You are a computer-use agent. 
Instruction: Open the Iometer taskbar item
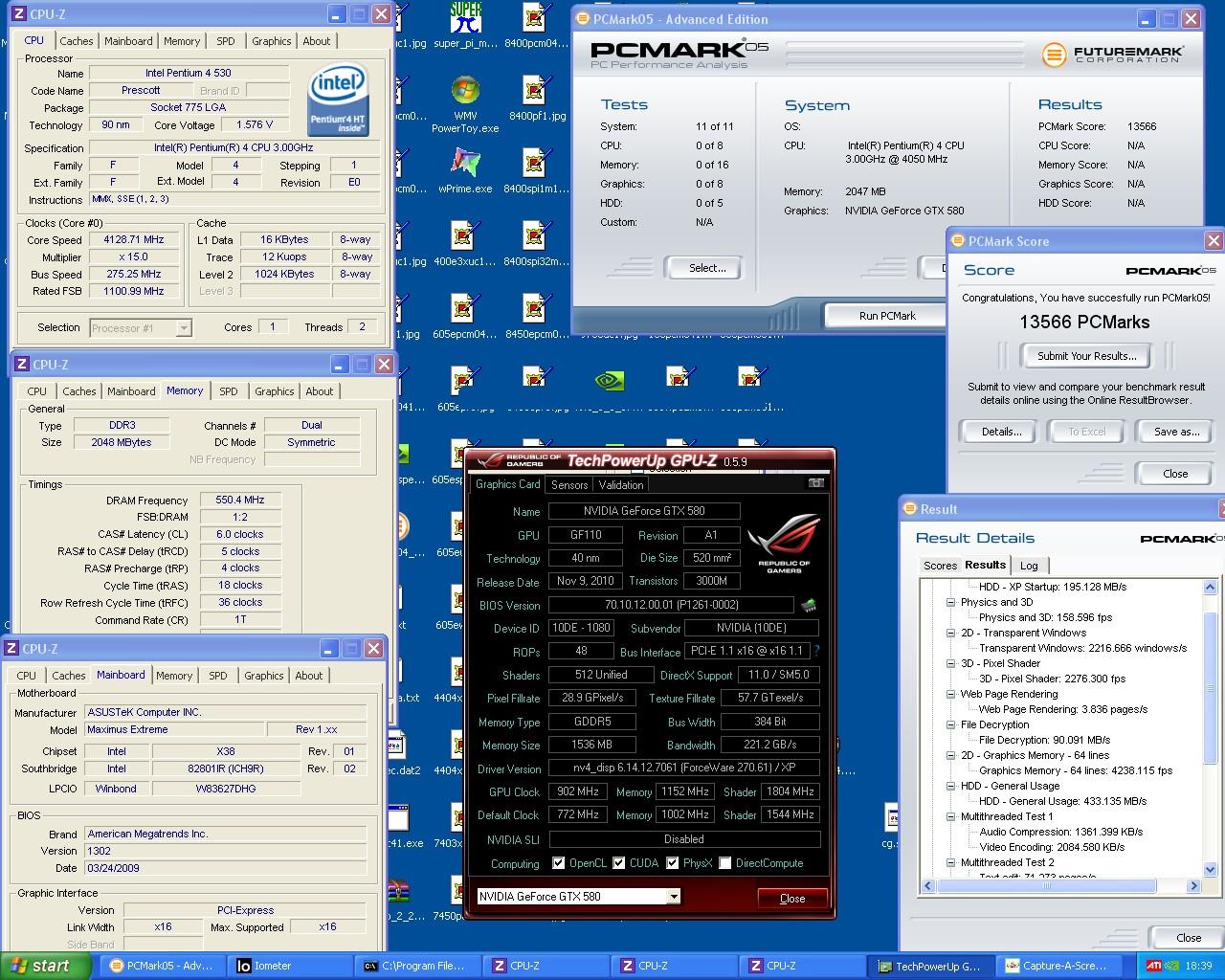290,966
